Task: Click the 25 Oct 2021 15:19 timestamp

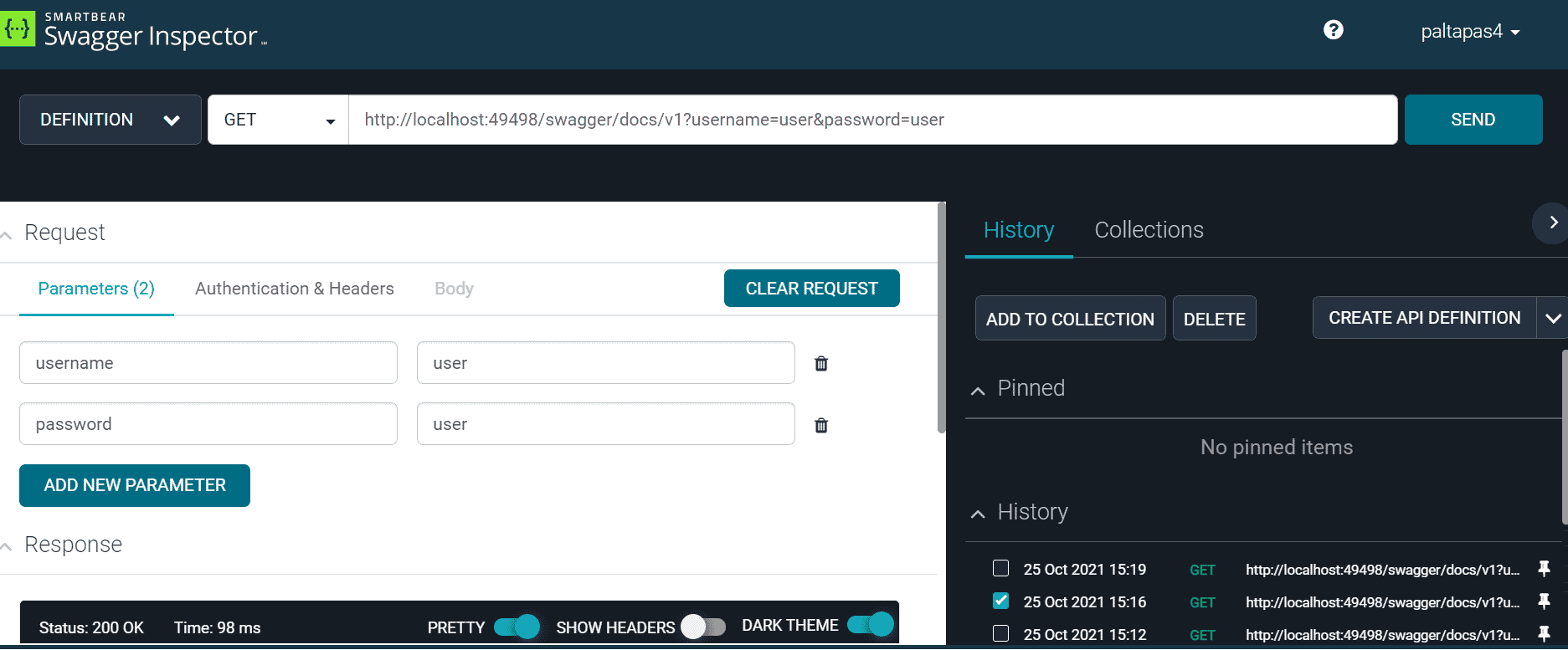Action: (x=1085, y=570)
